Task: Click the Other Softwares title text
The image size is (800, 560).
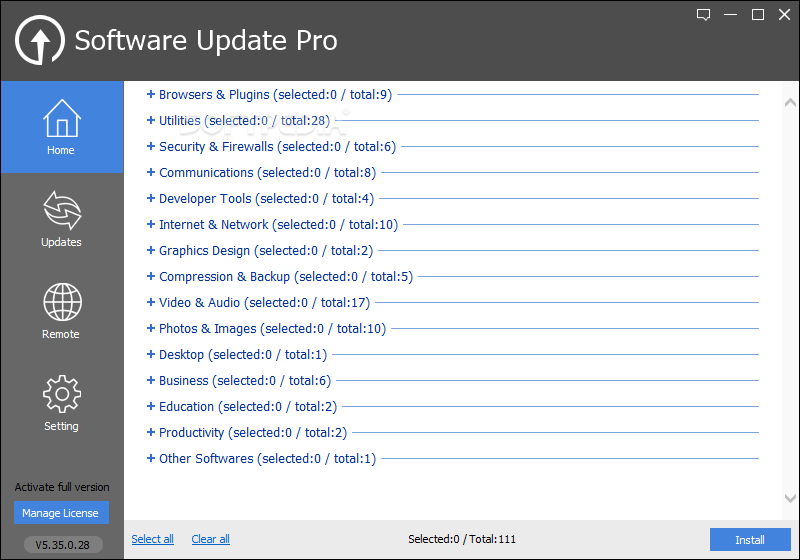Action: 267,459
